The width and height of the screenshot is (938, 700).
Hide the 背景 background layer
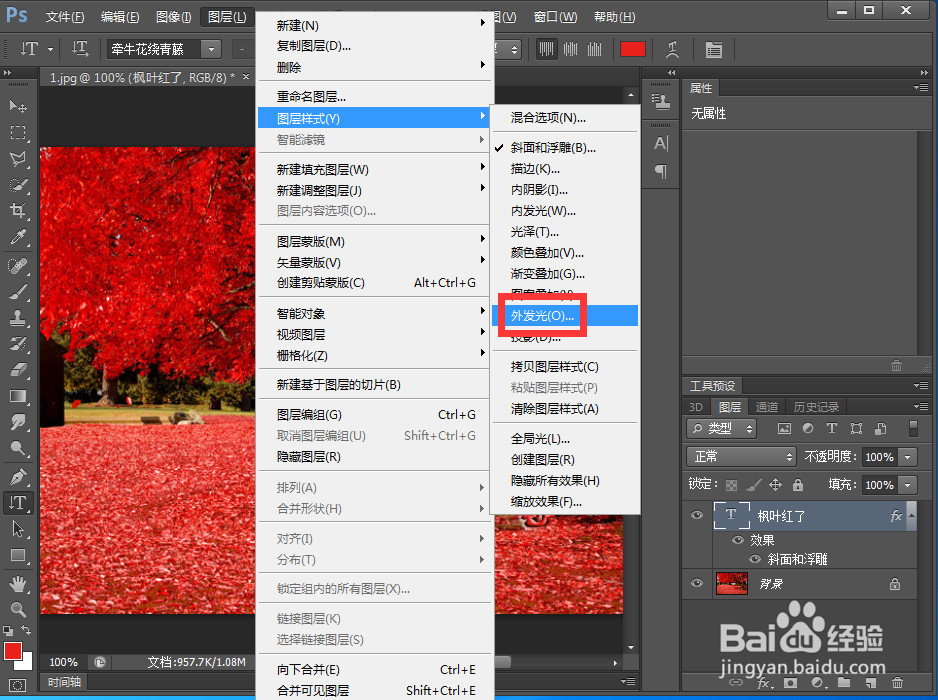696,581
